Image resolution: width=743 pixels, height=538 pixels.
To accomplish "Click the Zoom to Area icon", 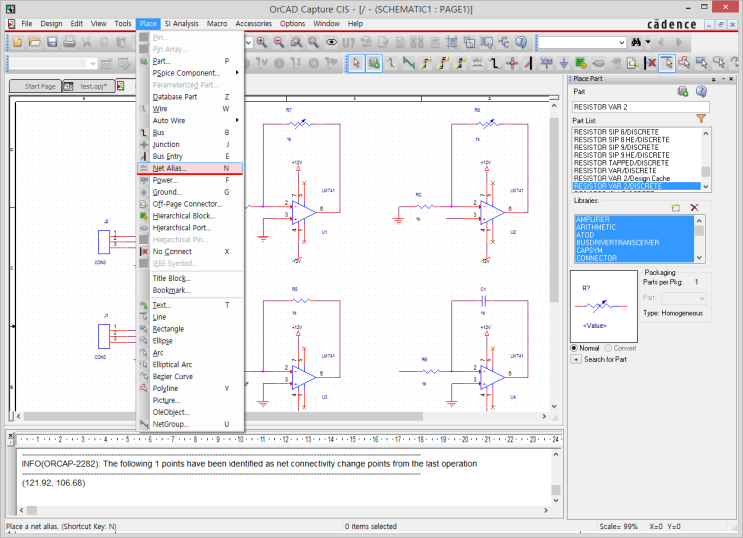I will coord(296,42).
